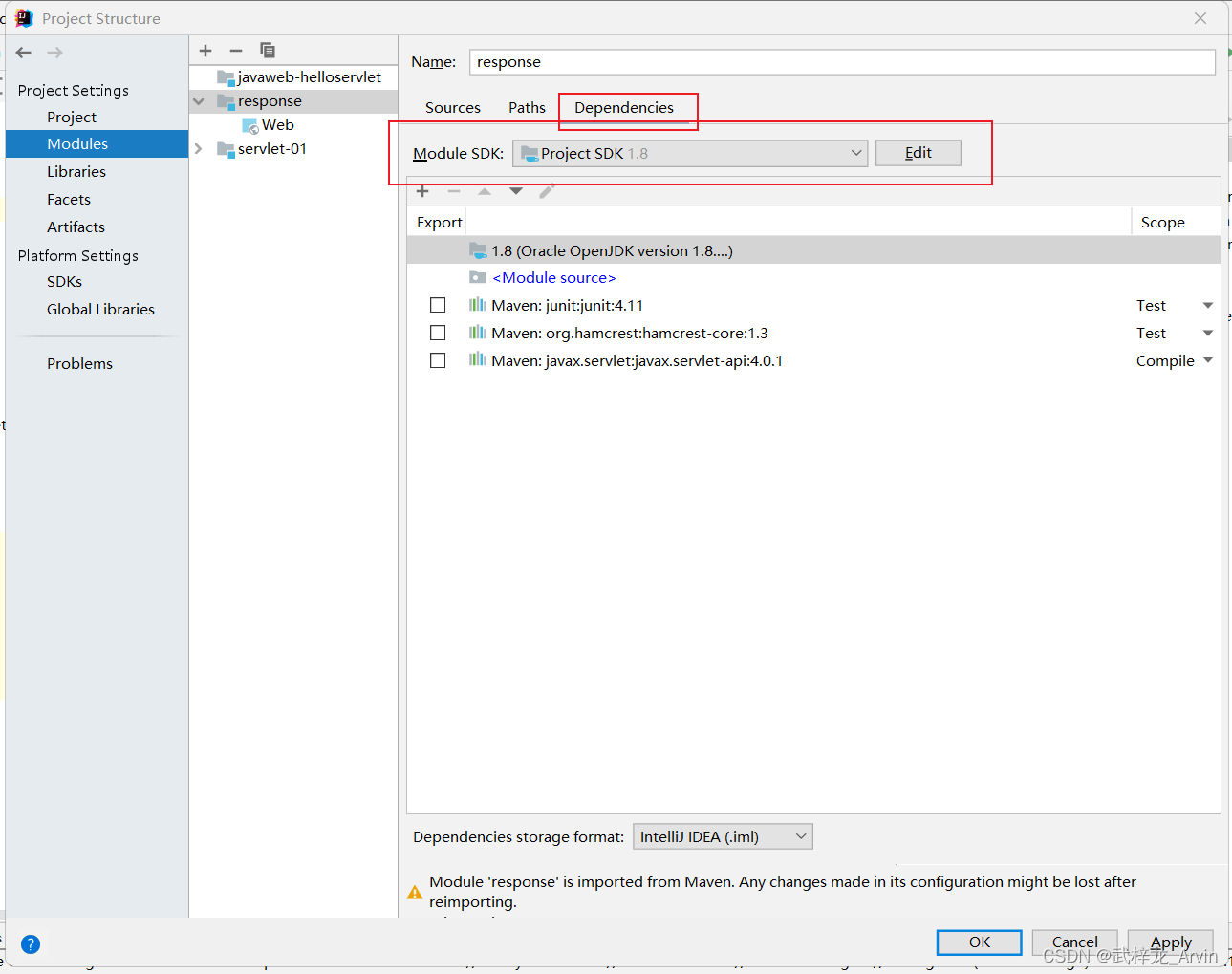Screen dimensions: 1232x974
Task: Switch to the Dependencies tab
Action: (624, 108)
